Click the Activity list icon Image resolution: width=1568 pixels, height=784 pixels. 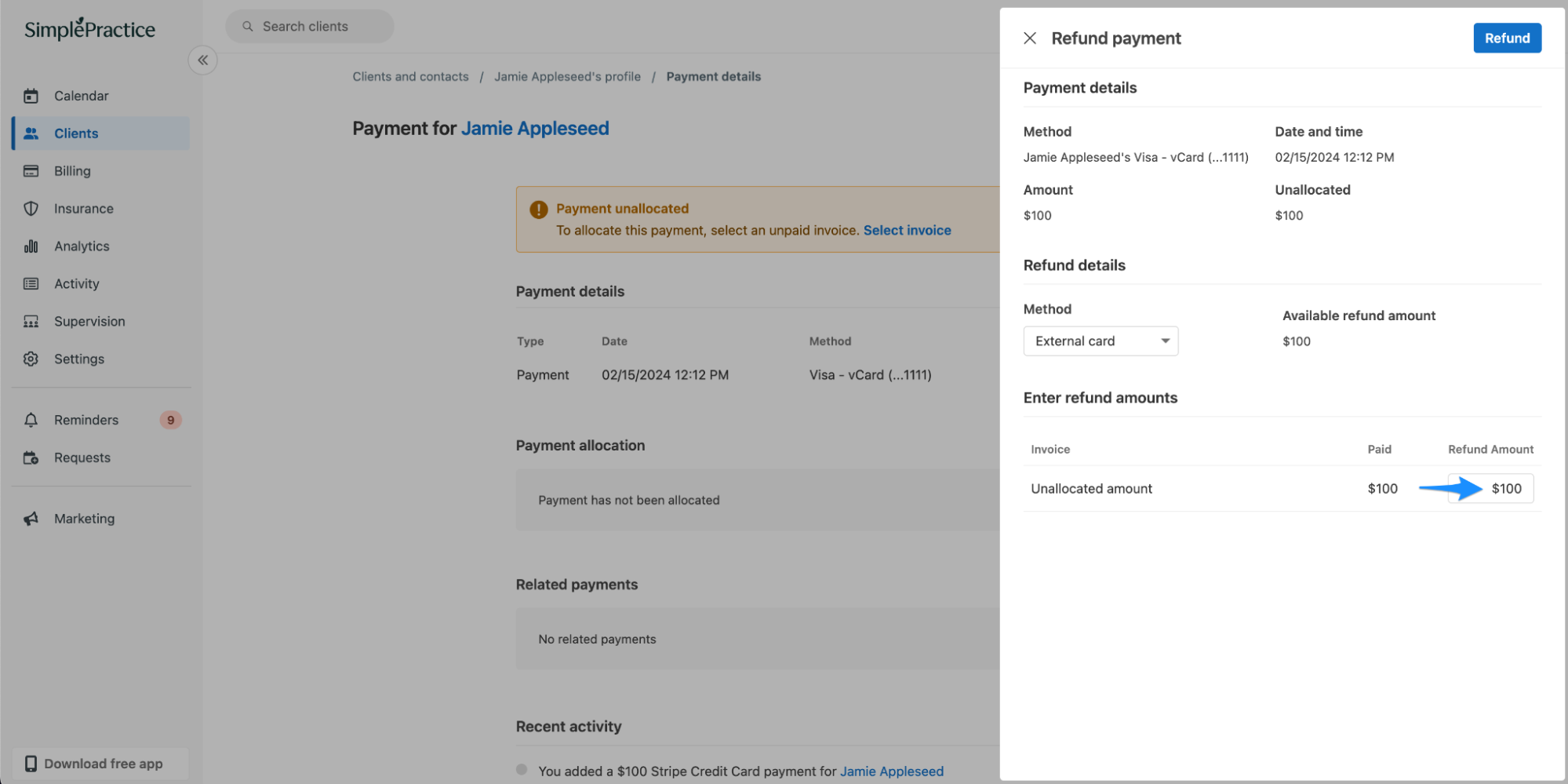pyautogui.click(x=31, y=284)
